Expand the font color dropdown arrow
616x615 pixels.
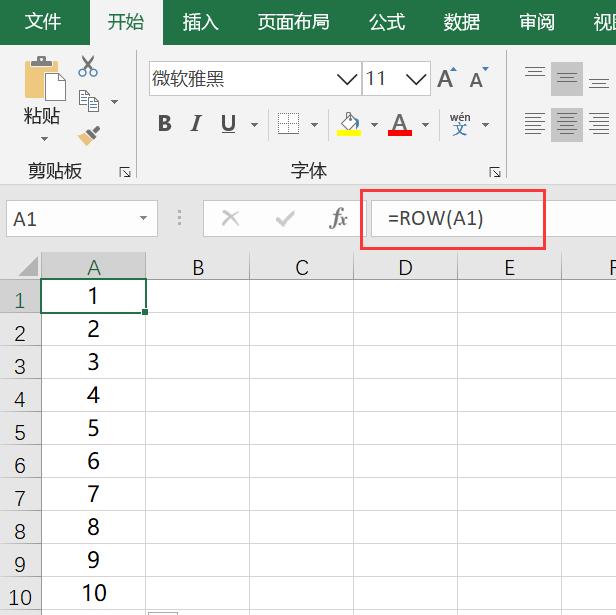coord(425,125)
